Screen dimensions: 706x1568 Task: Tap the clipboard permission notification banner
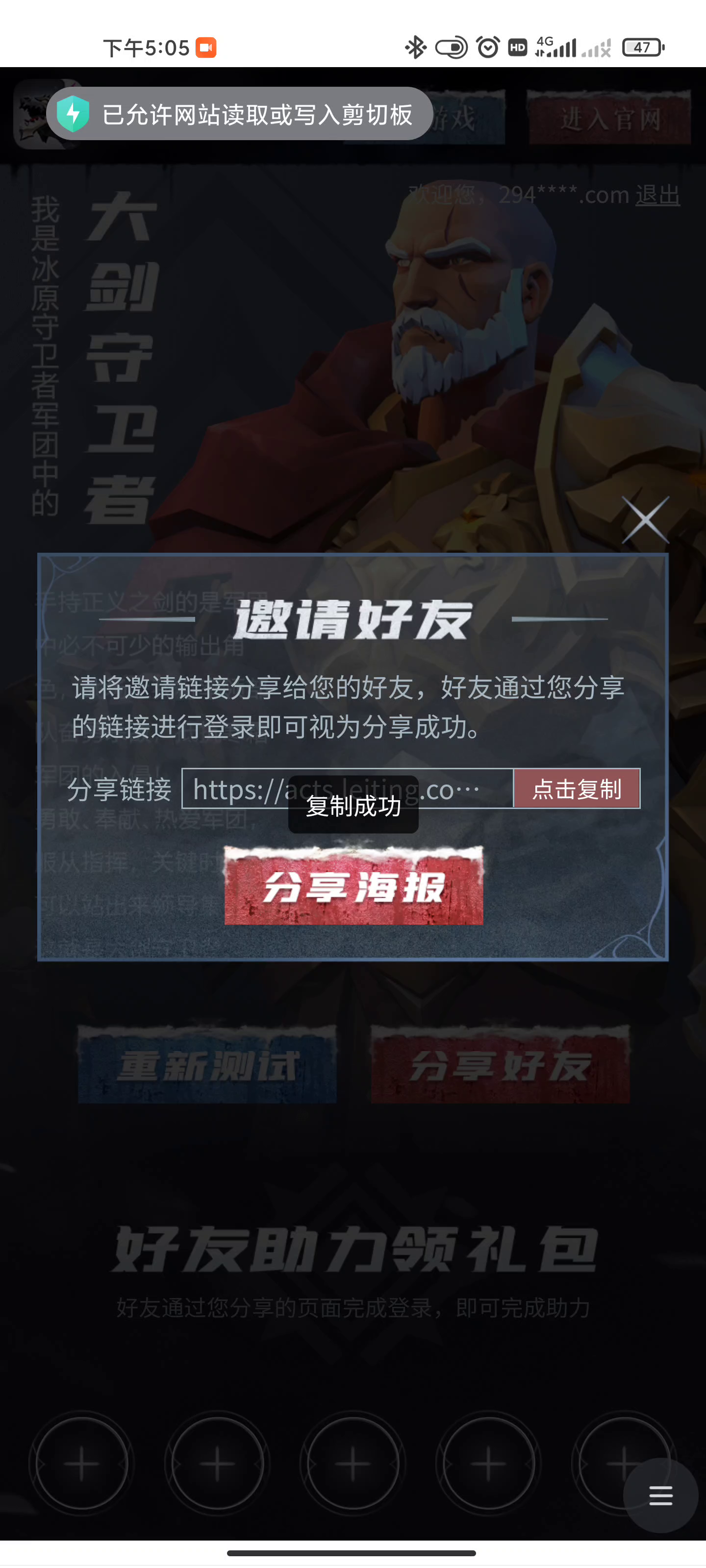pyautogui.click(x=240, y=114)
